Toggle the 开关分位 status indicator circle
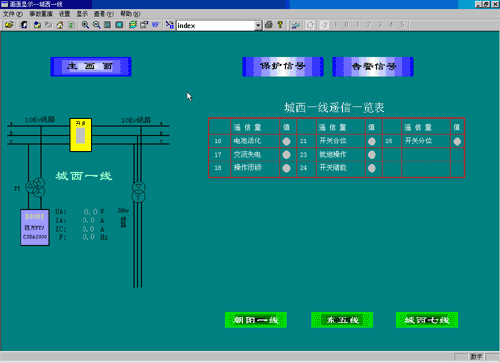 pyautogui.click(x=457, y=141)
